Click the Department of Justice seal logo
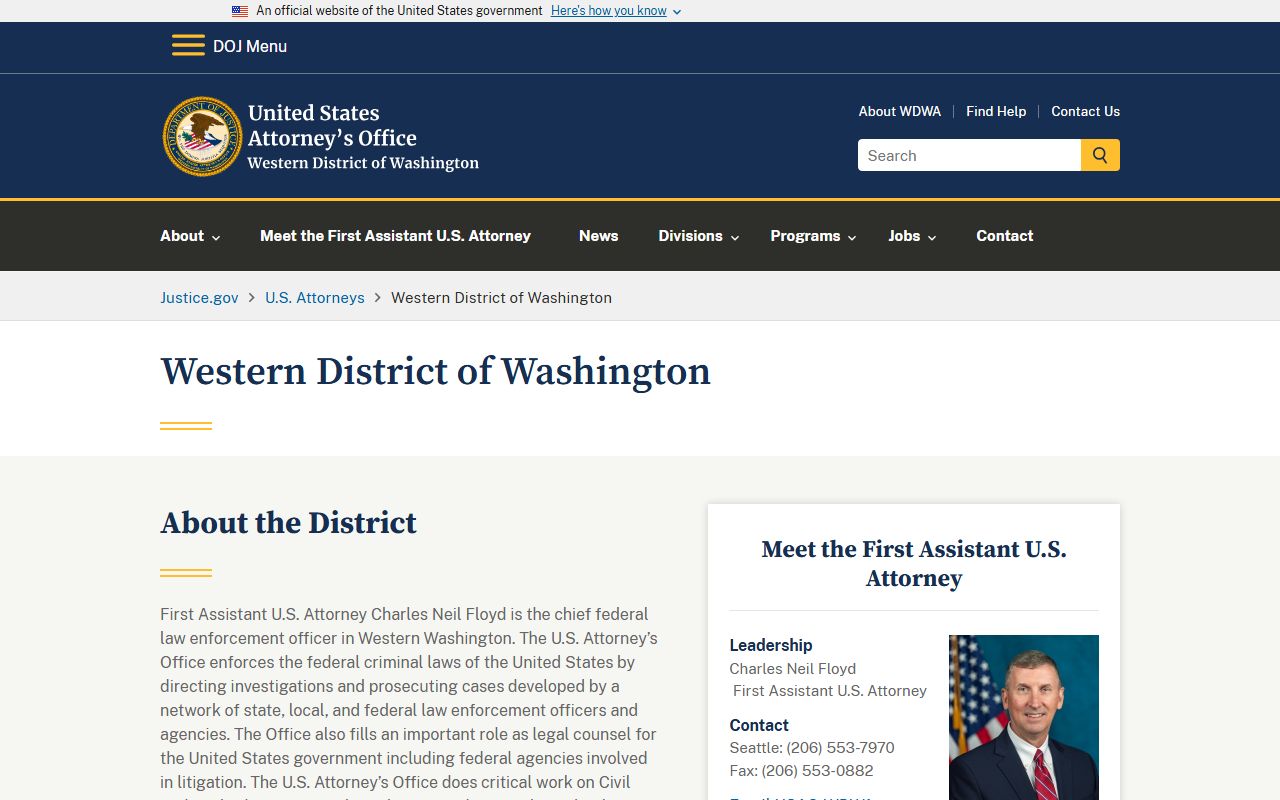This screenshot has width=1280, height=800. (203, 137)
